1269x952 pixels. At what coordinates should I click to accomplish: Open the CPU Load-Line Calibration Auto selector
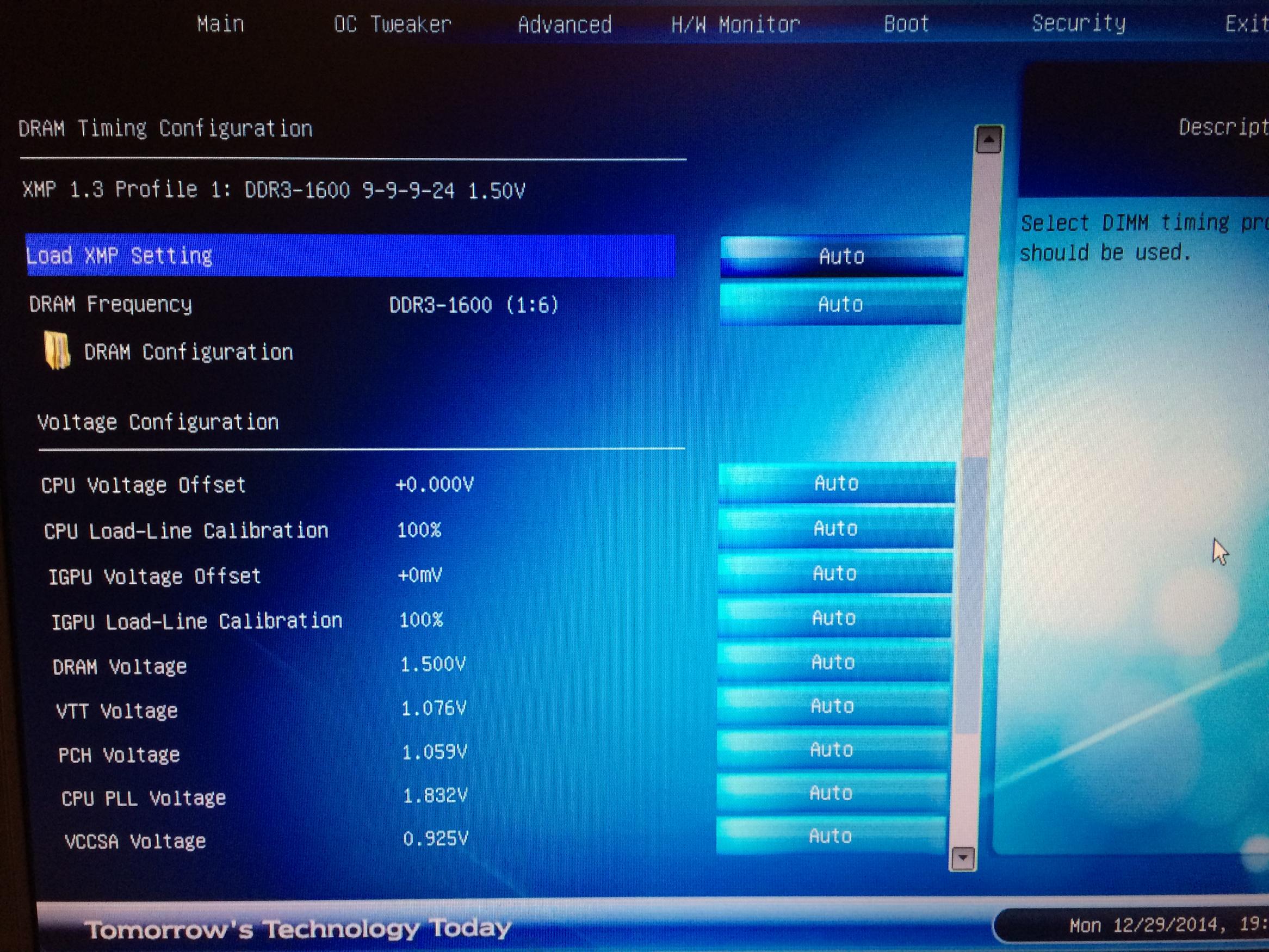[835, 529]
